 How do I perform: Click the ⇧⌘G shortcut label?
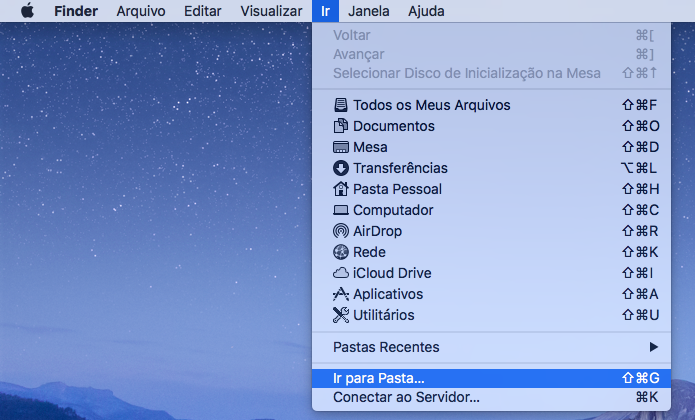[x=640, y=378]
